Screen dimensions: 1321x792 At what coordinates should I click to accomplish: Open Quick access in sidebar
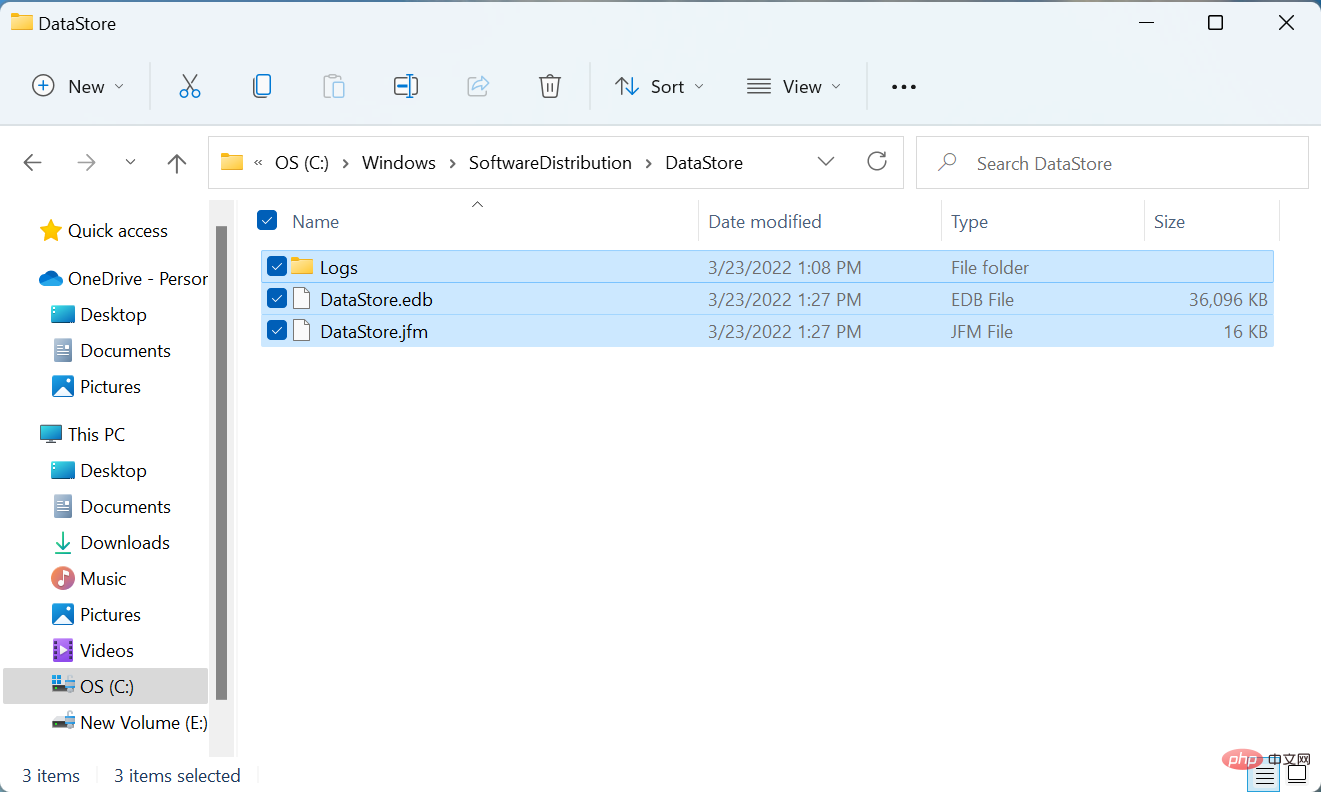click(x=104, y=231)
